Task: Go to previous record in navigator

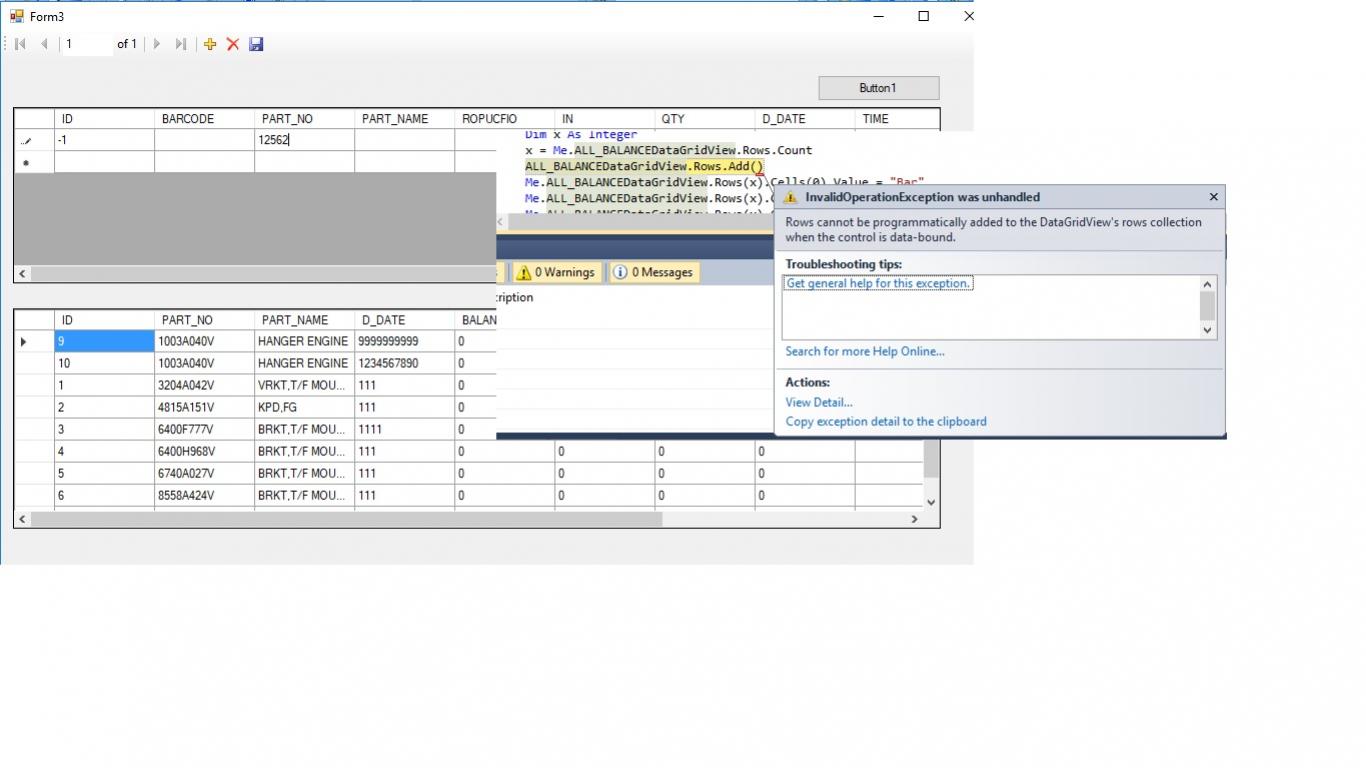Action: (44, 44)
